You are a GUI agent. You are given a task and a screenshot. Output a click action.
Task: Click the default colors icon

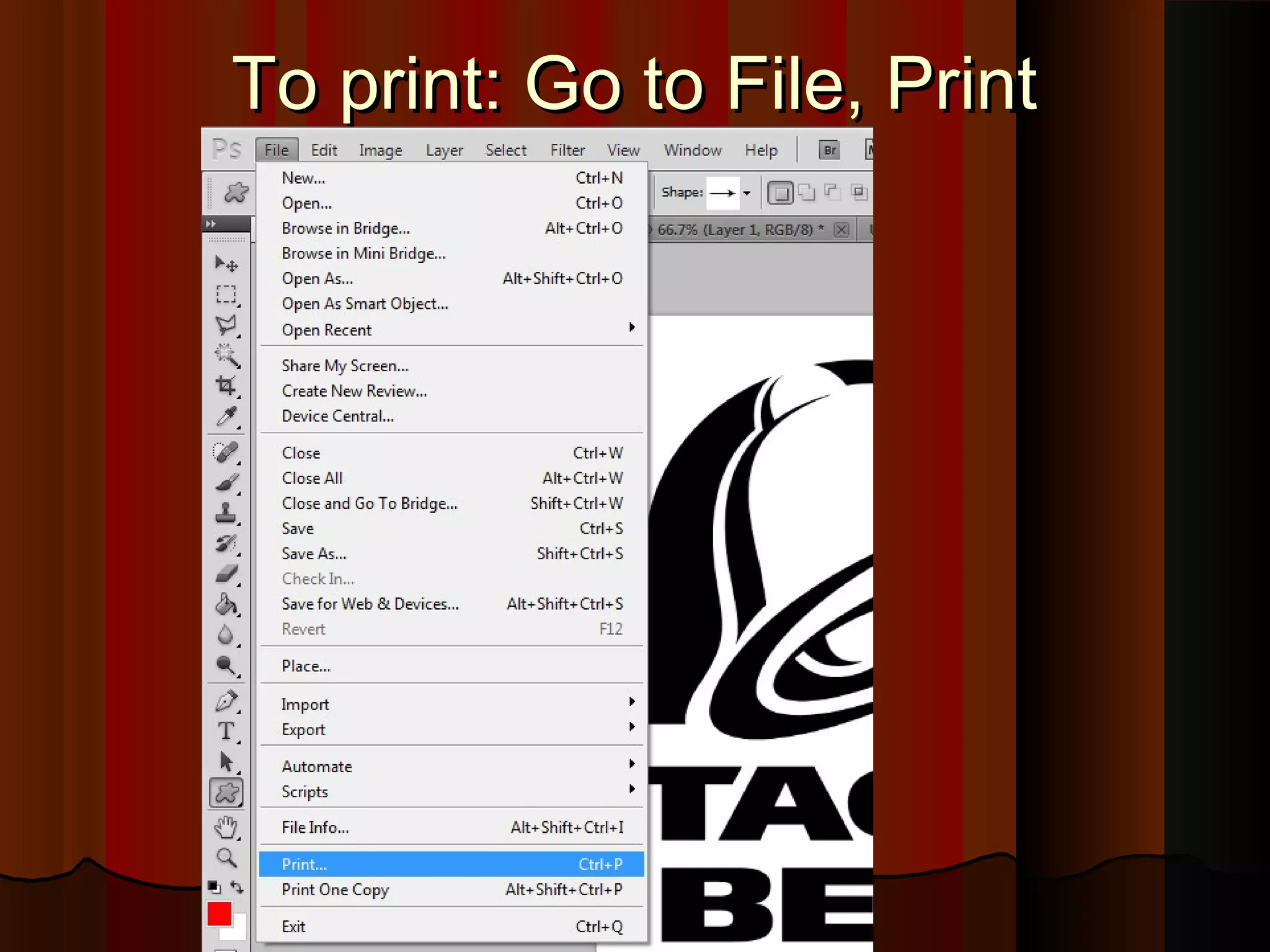[x=214, y=887]
